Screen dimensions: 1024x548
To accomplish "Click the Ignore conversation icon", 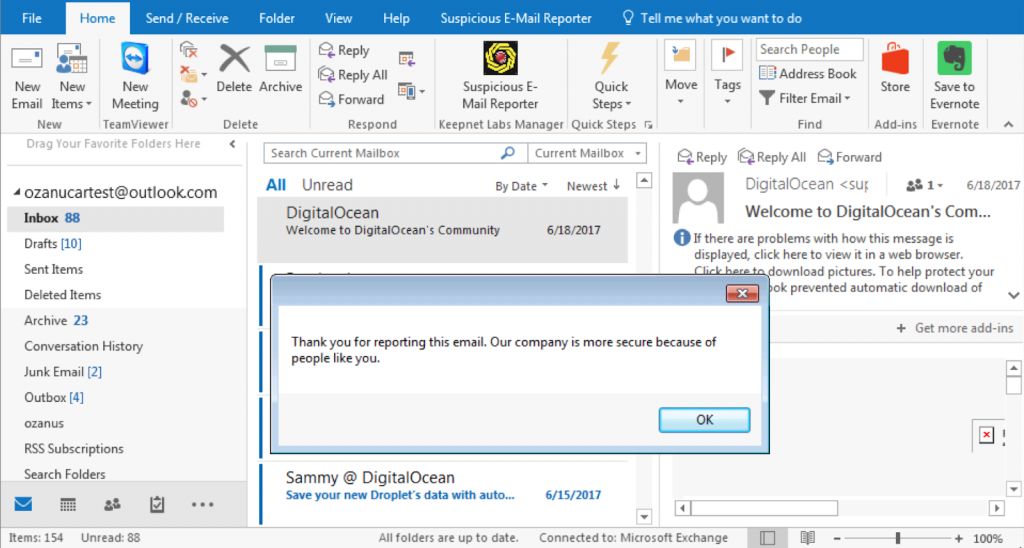I will click(189, 50).
